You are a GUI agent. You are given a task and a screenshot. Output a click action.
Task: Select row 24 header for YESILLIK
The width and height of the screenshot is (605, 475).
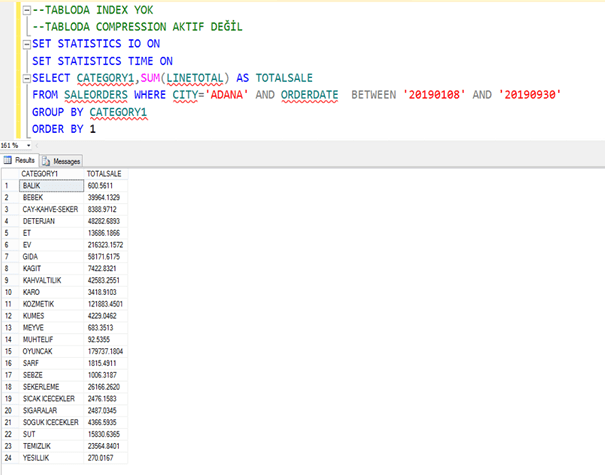[8, 457]
